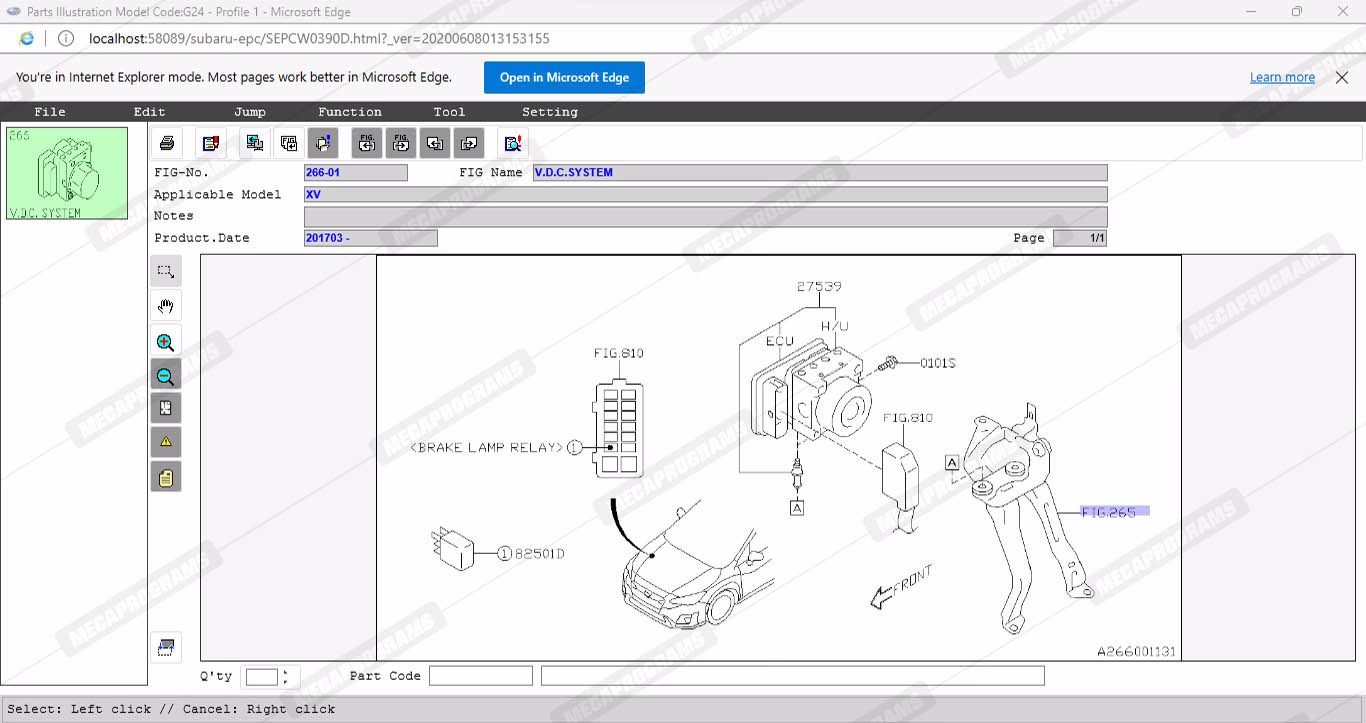Click the previous page left arrow icon

pos(435,143)
